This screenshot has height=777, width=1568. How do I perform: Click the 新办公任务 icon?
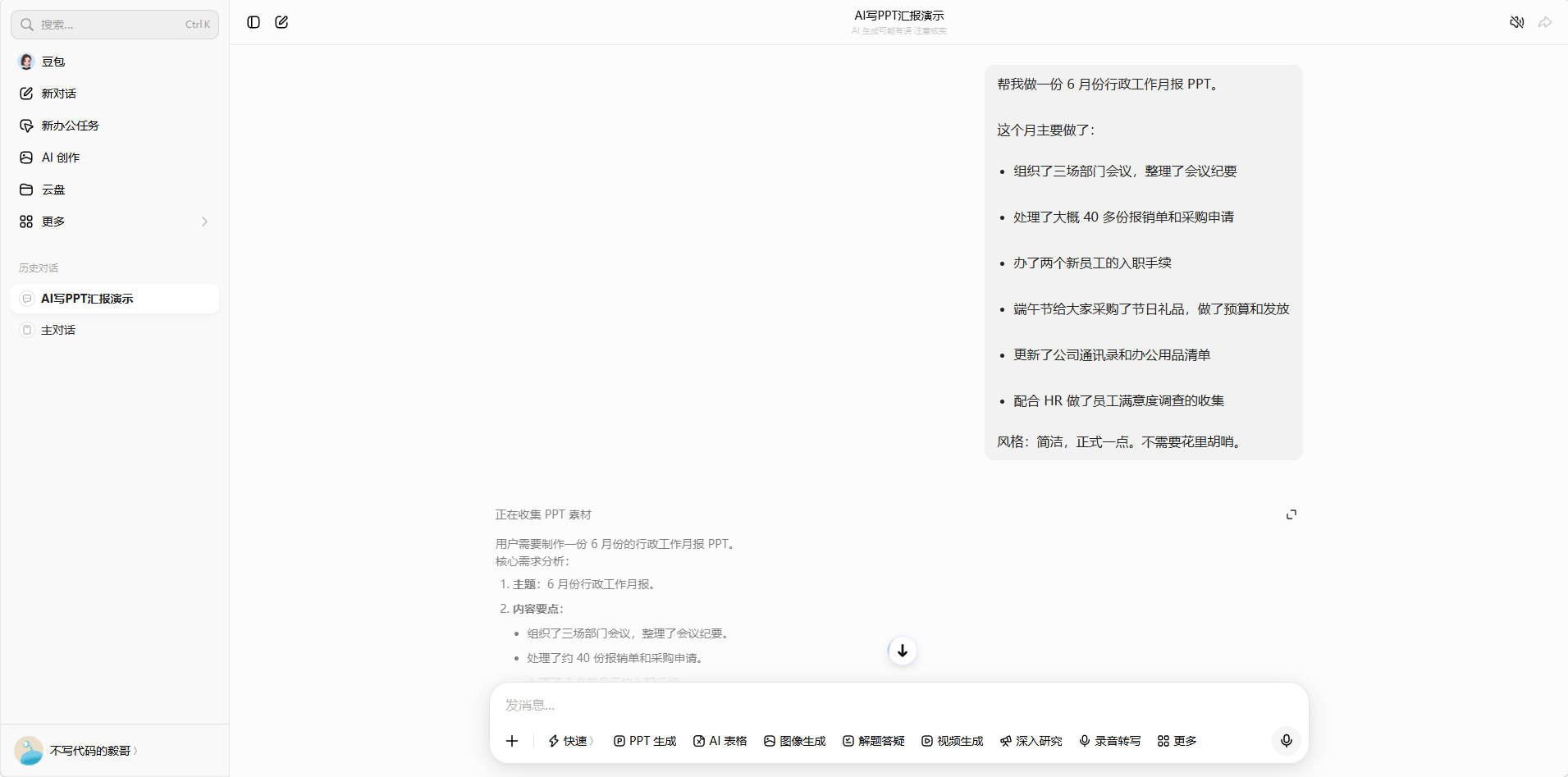click(x=26, y=126)
